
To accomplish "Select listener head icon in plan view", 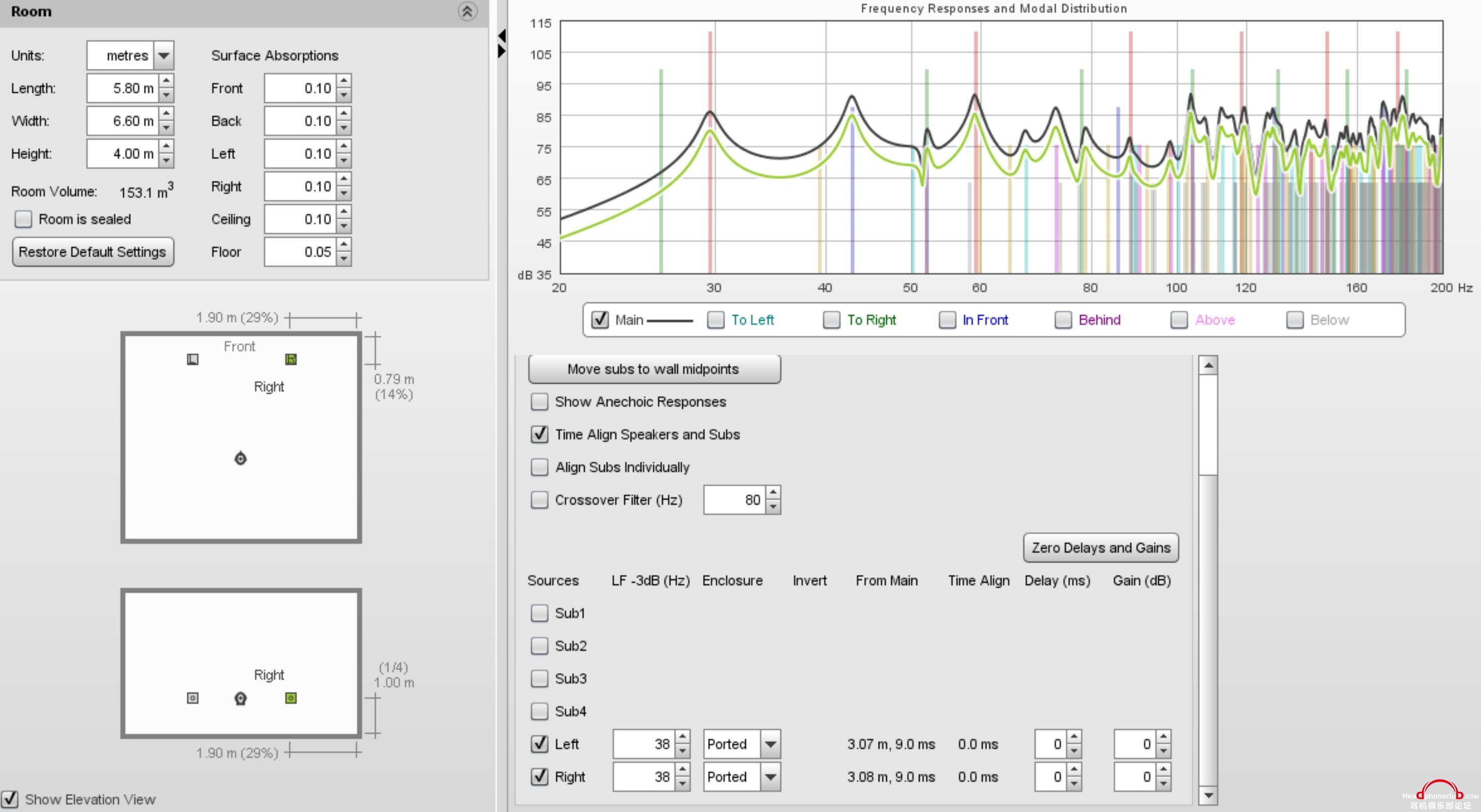I will (x=240, y=458).
